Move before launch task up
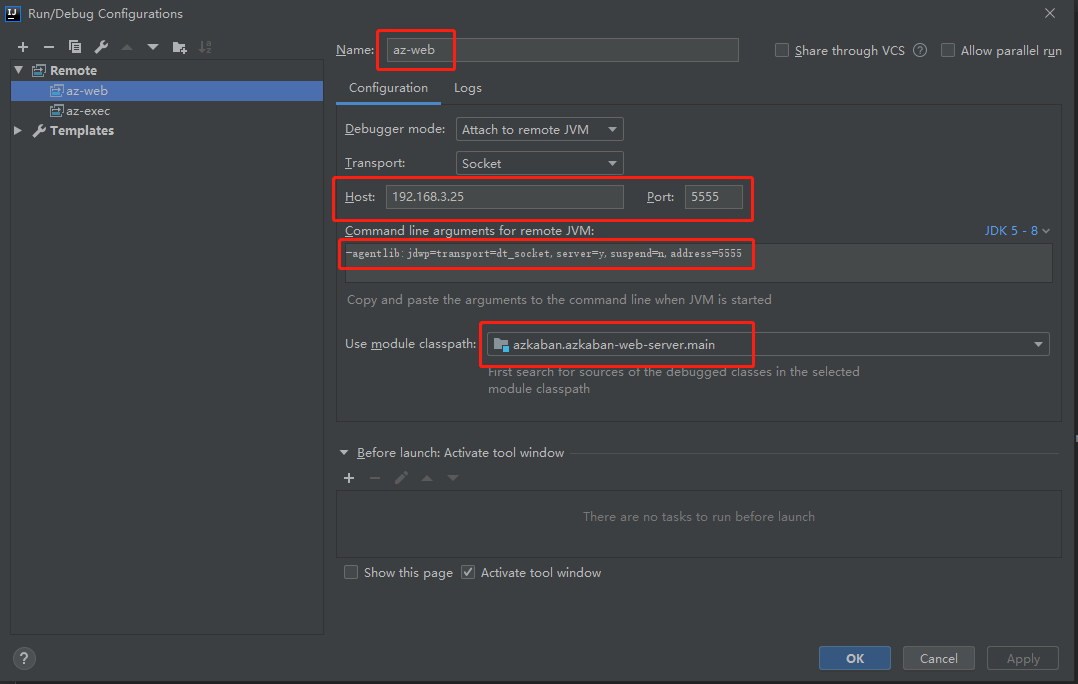 (427, 478)
